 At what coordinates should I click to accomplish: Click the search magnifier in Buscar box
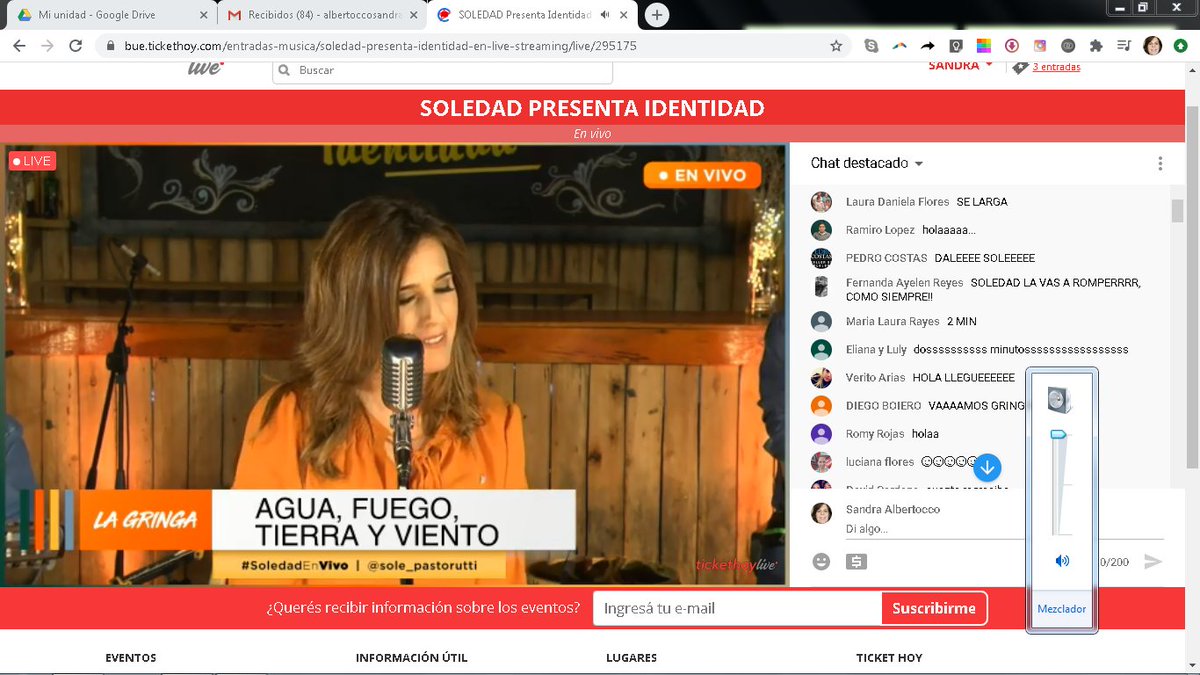285,71
